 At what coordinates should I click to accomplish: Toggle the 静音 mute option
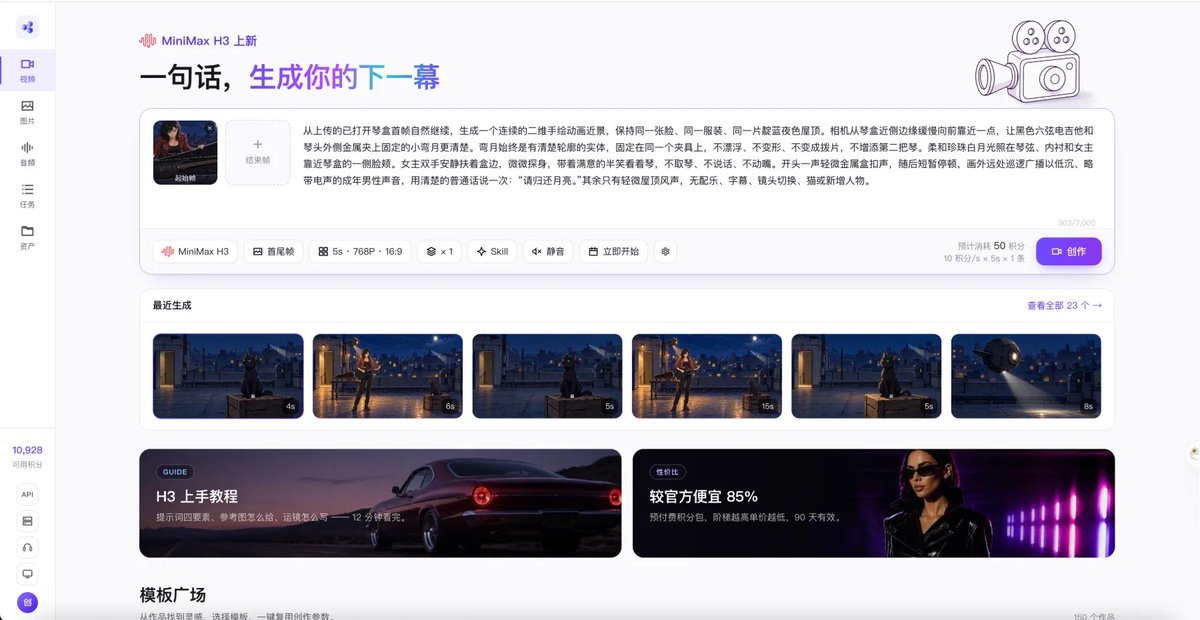coord(548,251)
